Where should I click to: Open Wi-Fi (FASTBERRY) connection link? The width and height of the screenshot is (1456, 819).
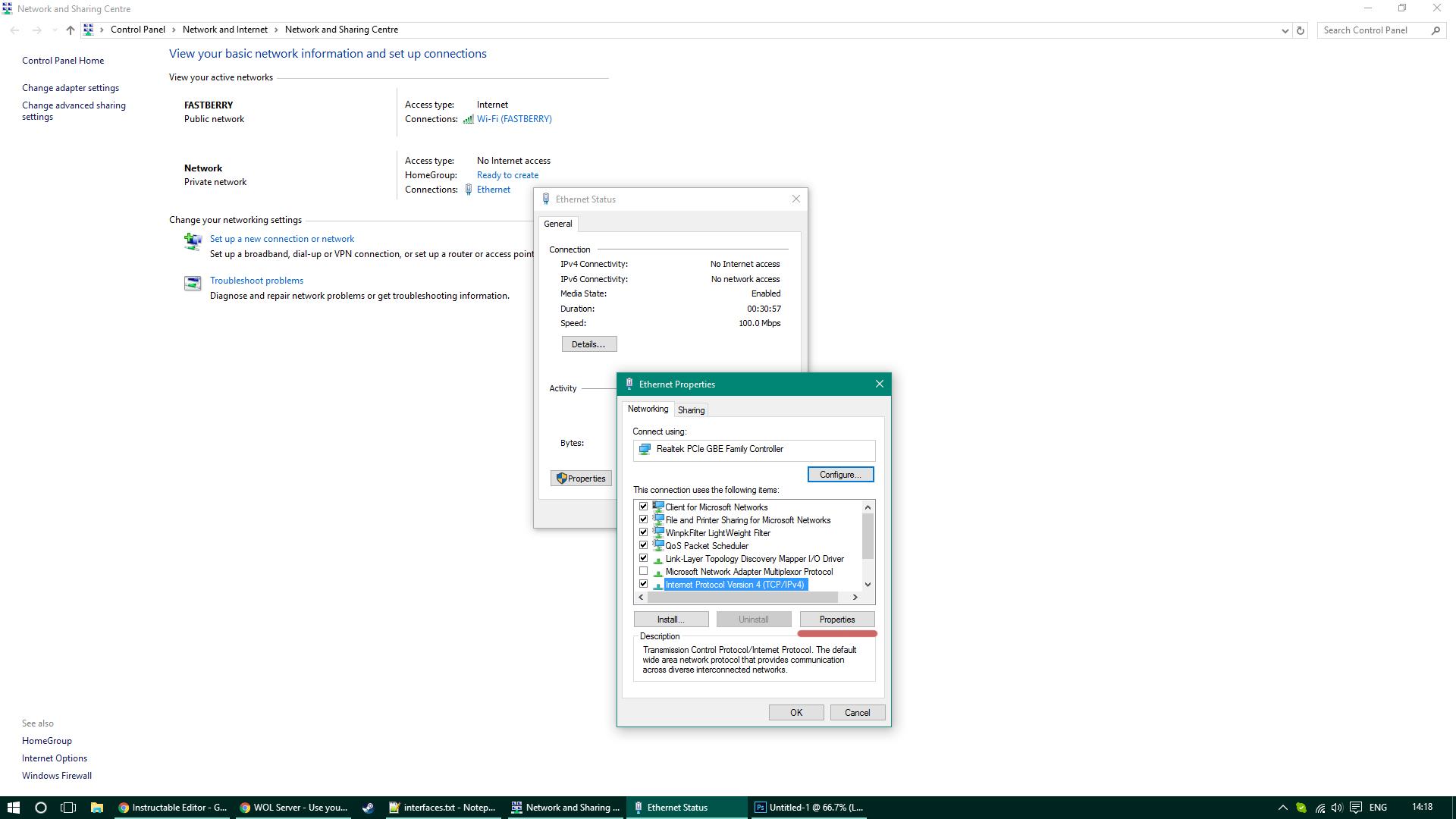(514, 119)
